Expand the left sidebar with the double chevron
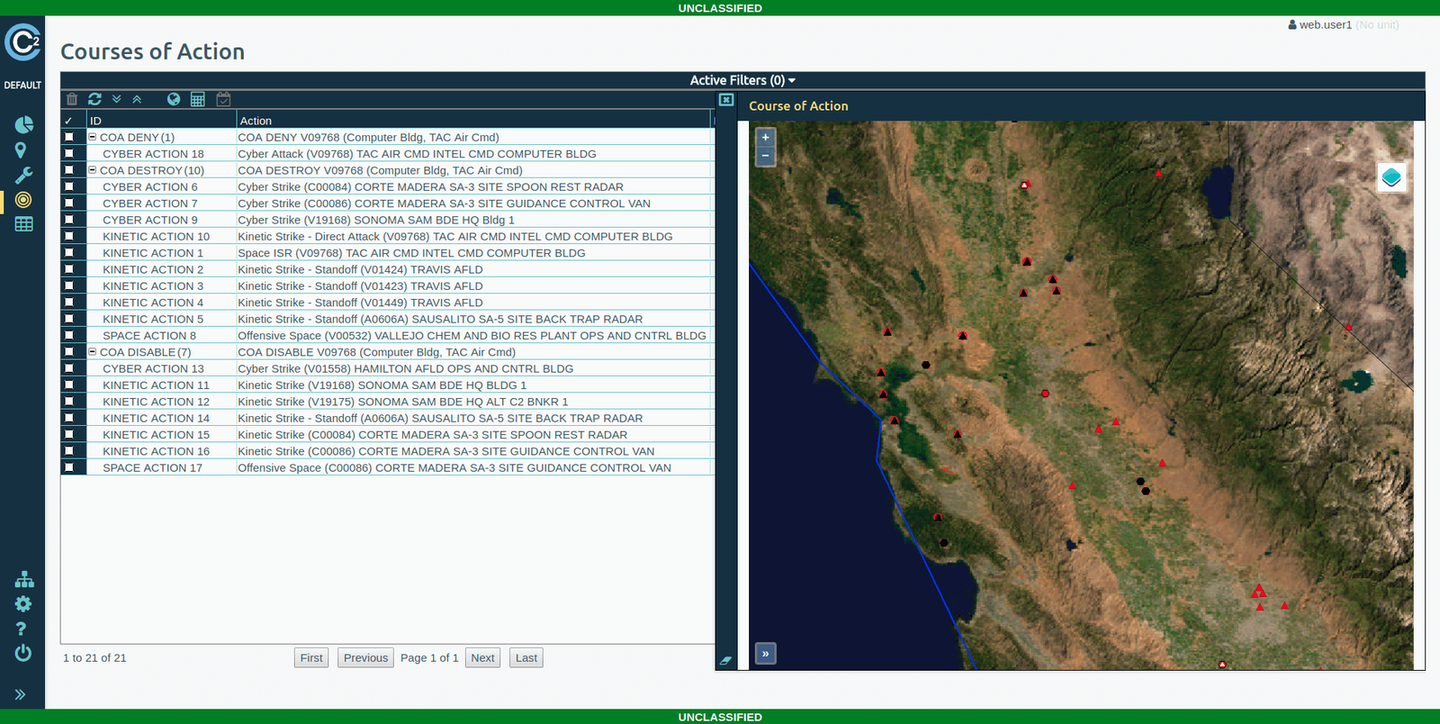1440x724 pixels. 20,694
